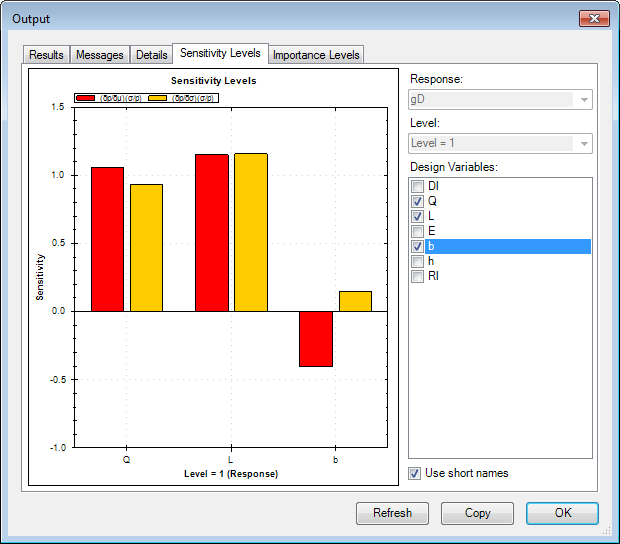Toggle the Use short names checkbox

(416, 473)
